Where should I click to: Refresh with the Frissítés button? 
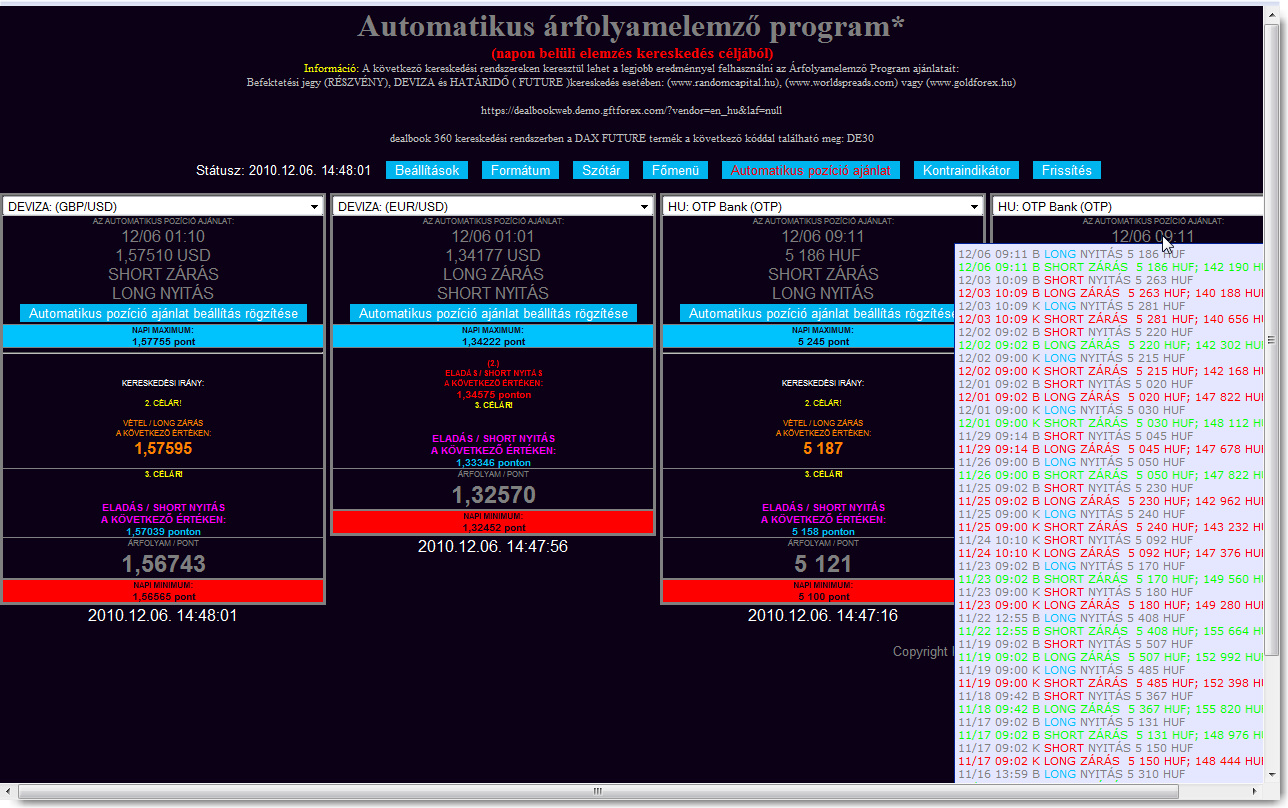point(1067,170)
